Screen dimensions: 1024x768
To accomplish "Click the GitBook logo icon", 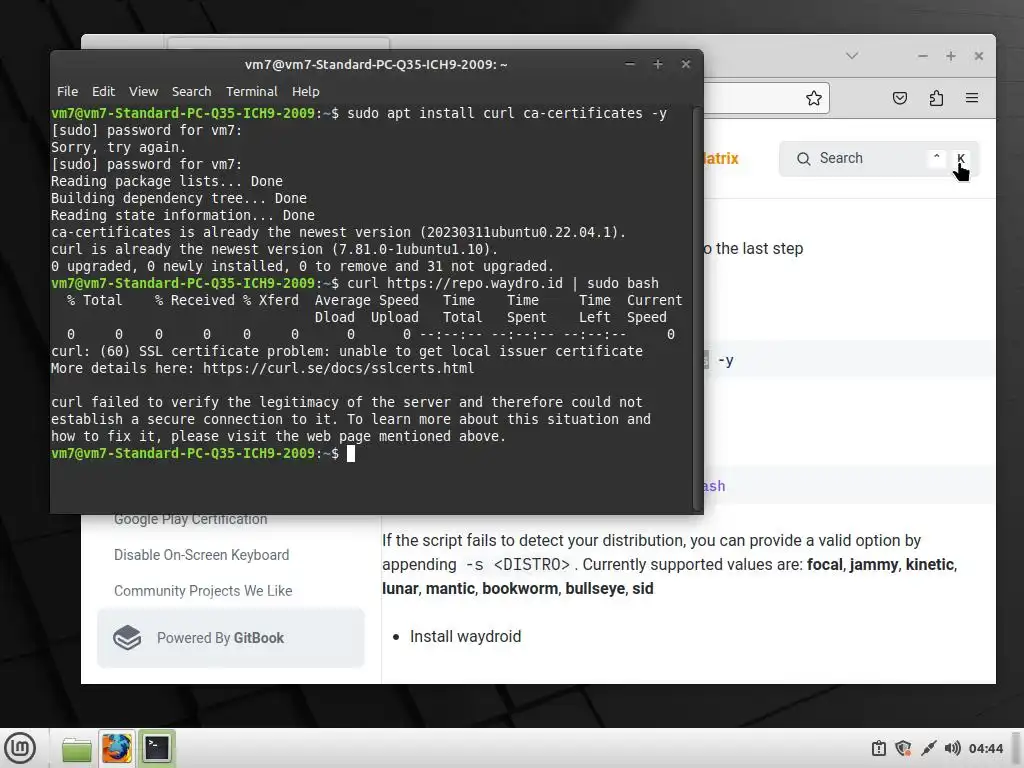I will 127,638.
